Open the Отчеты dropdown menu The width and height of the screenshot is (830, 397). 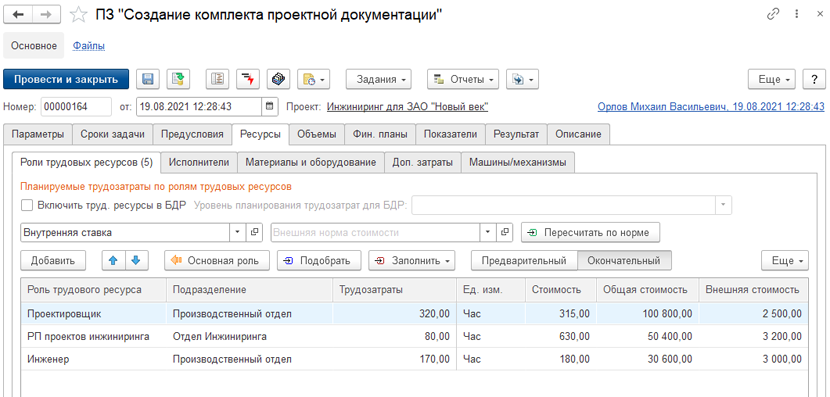click(463, 79)
